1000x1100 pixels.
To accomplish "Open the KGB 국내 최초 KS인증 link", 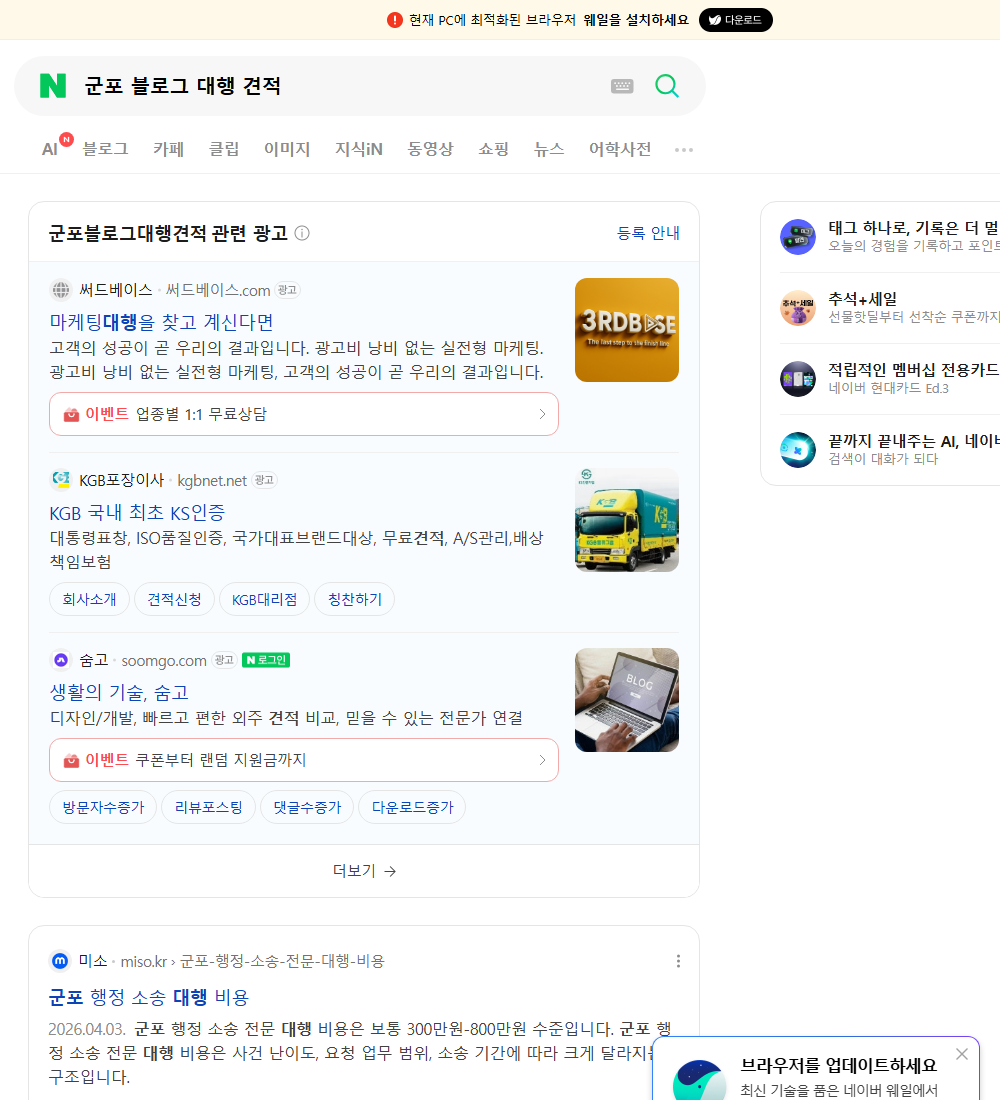I will (x=137, y=513).
